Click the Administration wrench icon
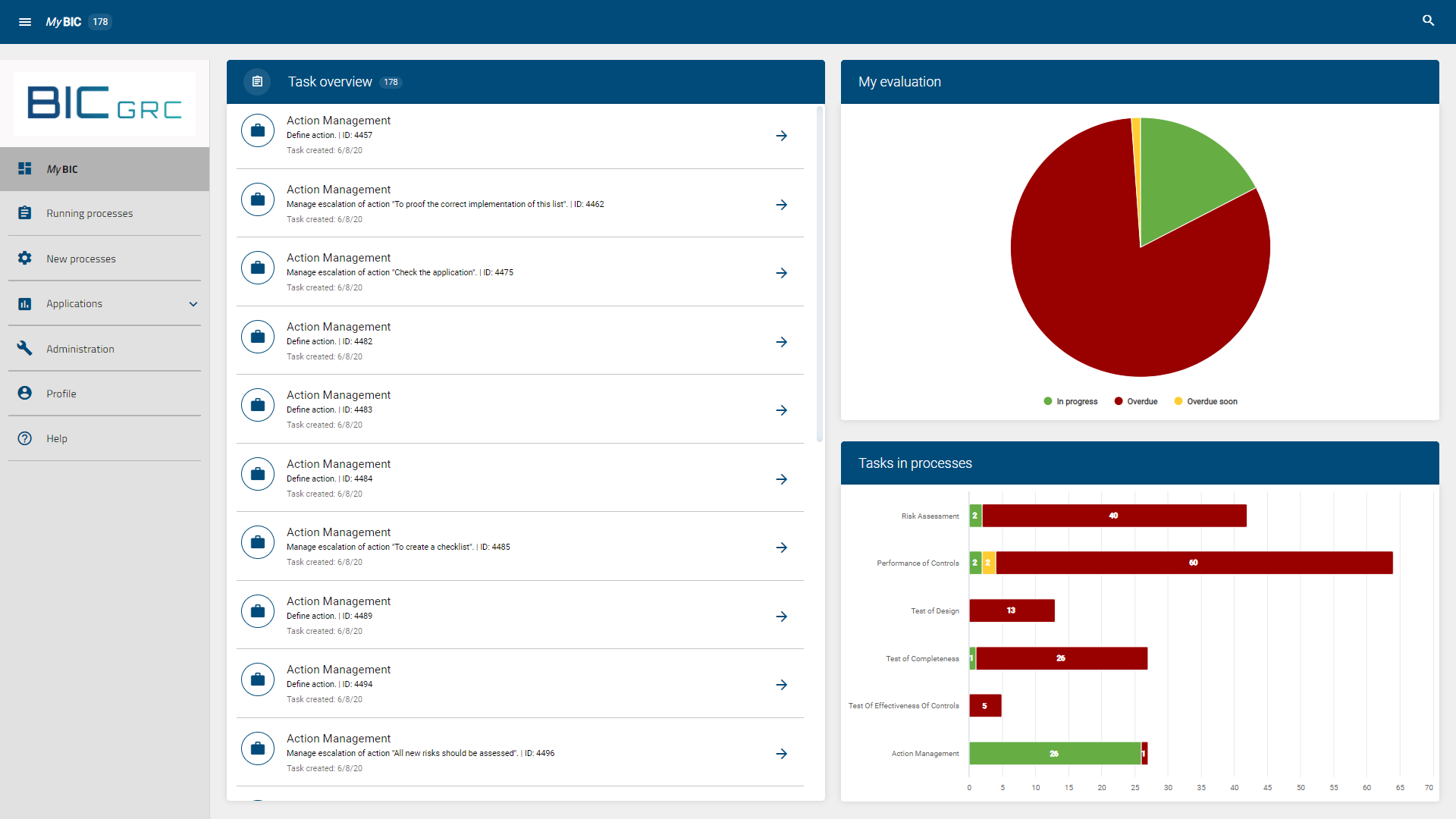1456x819 pixels. click(25, 348)
